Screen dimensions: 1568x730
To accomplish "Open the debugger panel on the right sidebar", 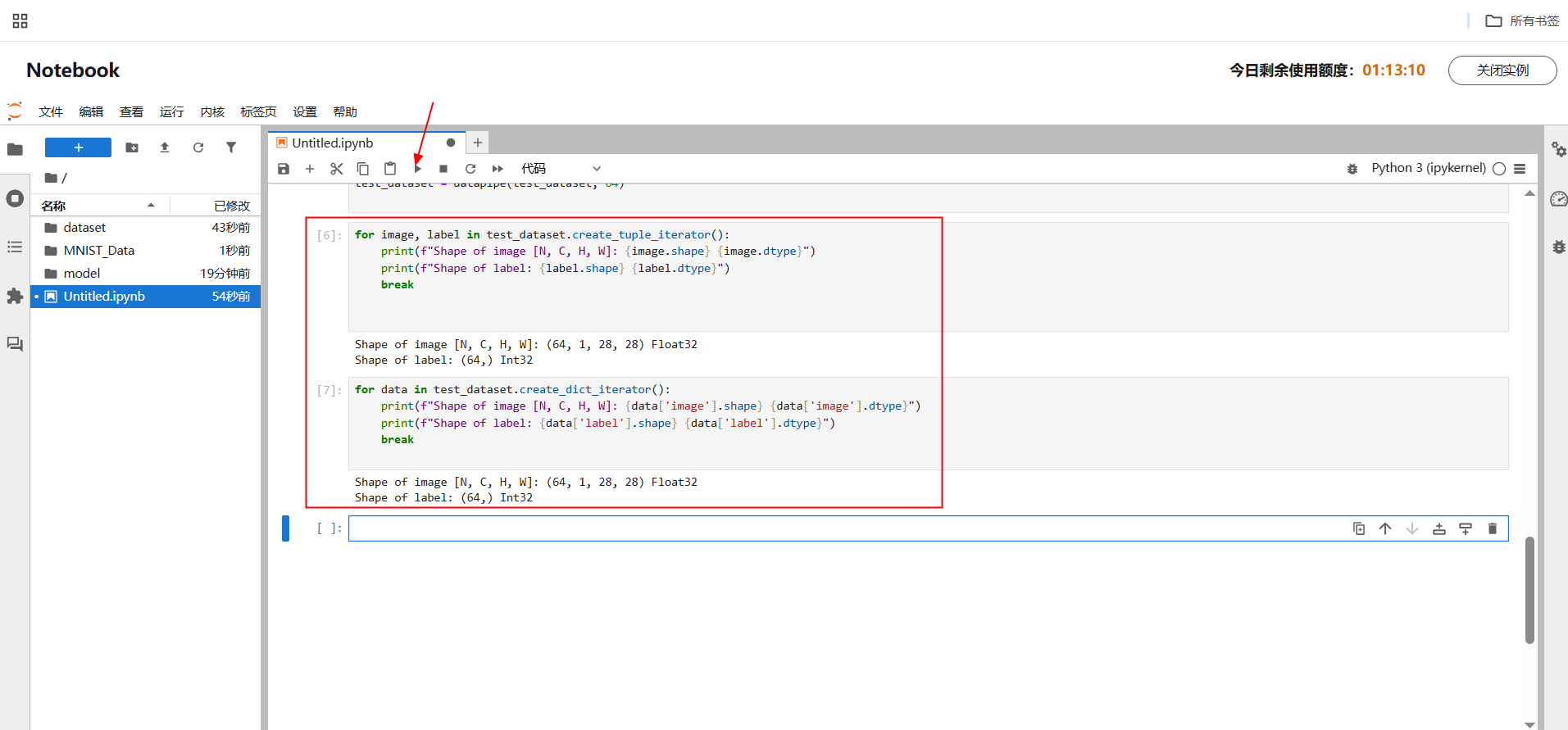I will [1558, 247].
